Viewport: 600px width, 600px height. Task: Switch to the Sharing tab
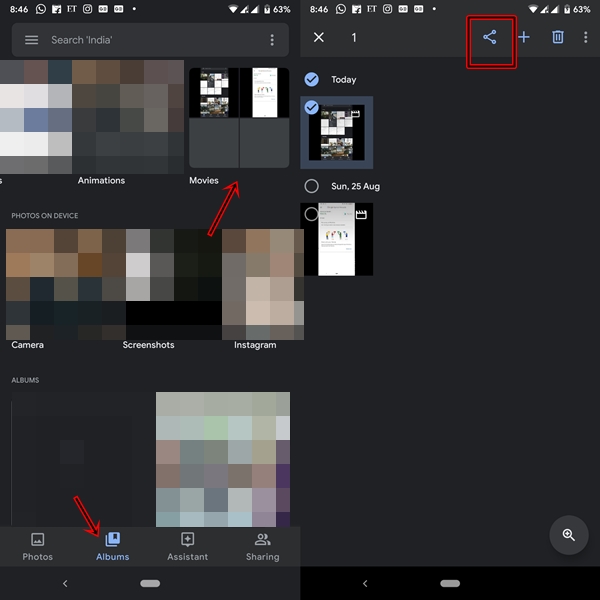(262, 546)
